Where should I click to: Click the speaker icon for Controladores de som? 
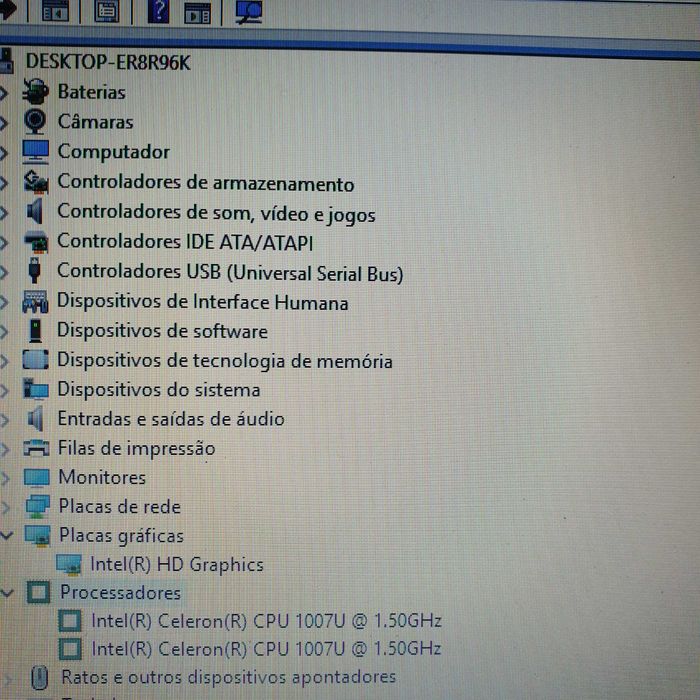coord(35,212)
